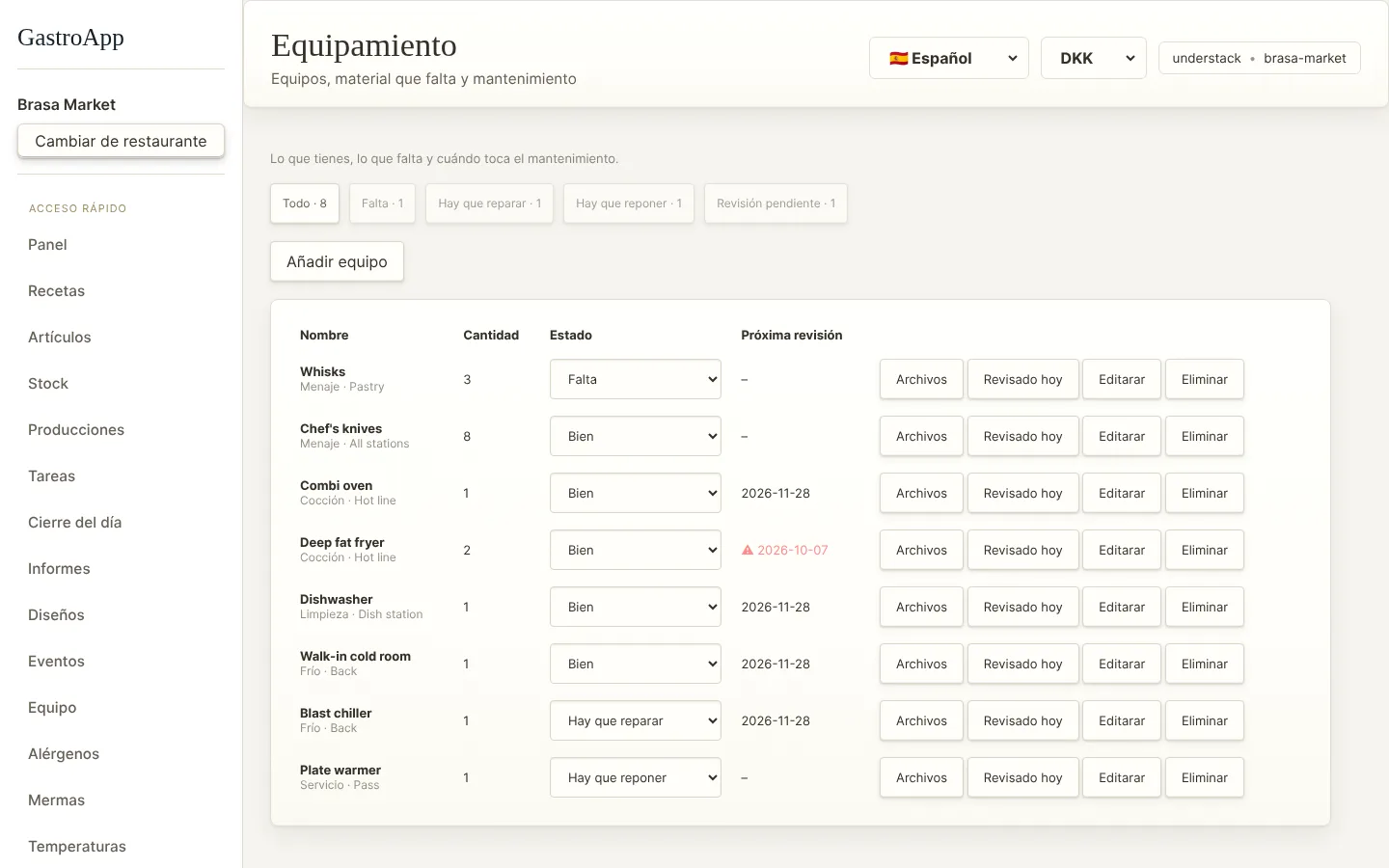Screen dimensions: 1389x868
Task: Open Archivos for Walk-in cold room
Action: [921, 664]
